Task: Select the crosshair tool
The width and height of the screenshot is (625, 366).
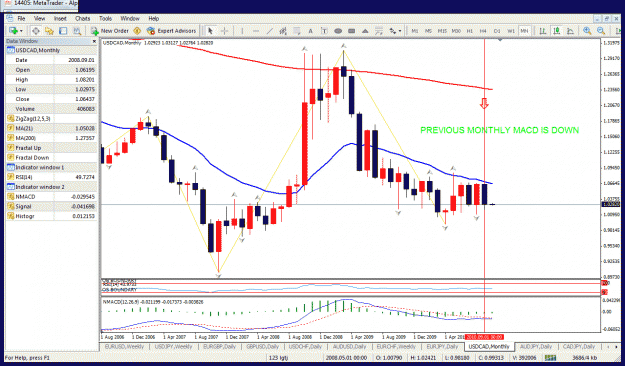Action: point(224,31)
